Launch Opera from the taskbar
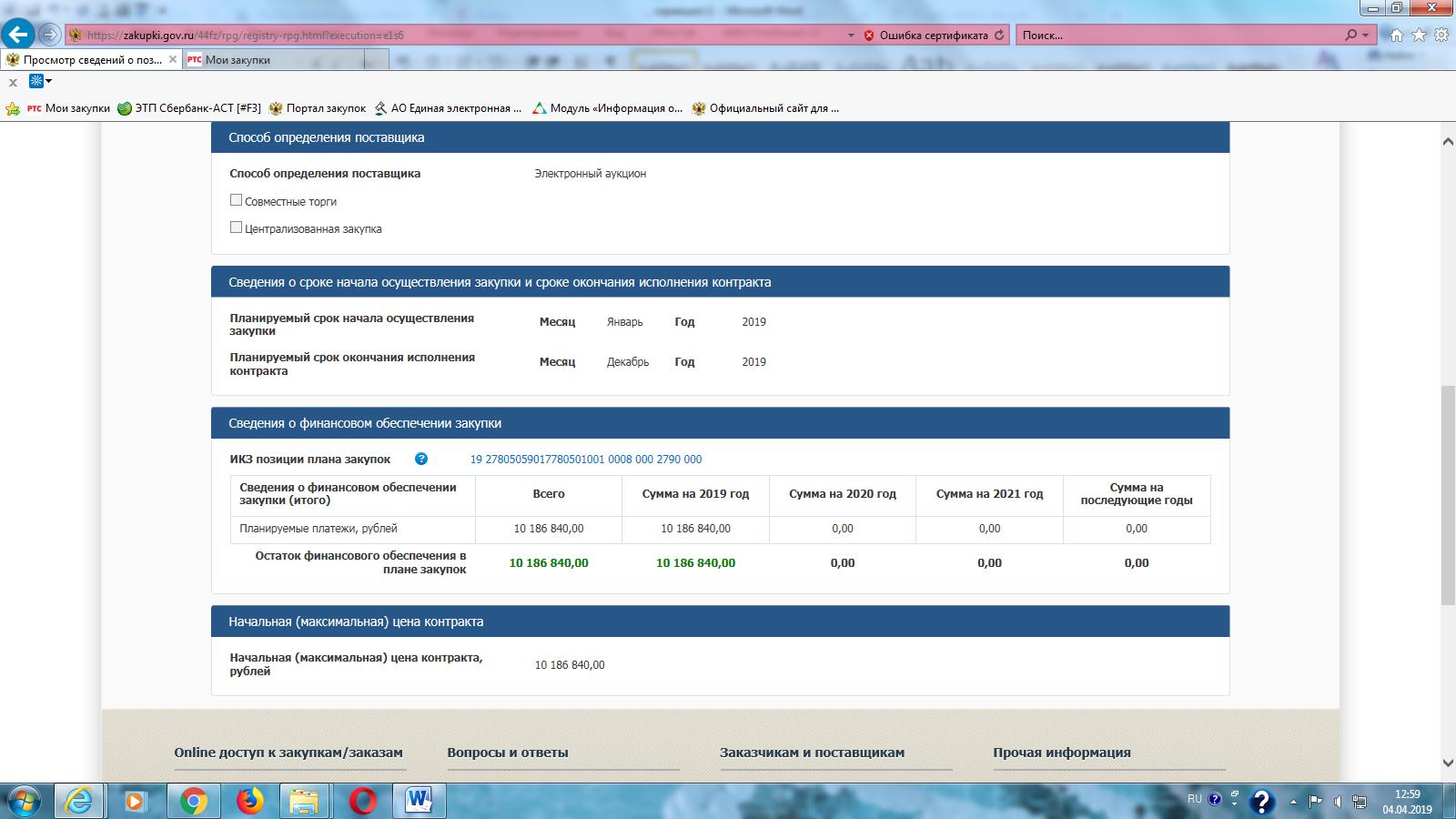Image resolution: width=1456 pixels, height=819 pixels. coord(363,801)
